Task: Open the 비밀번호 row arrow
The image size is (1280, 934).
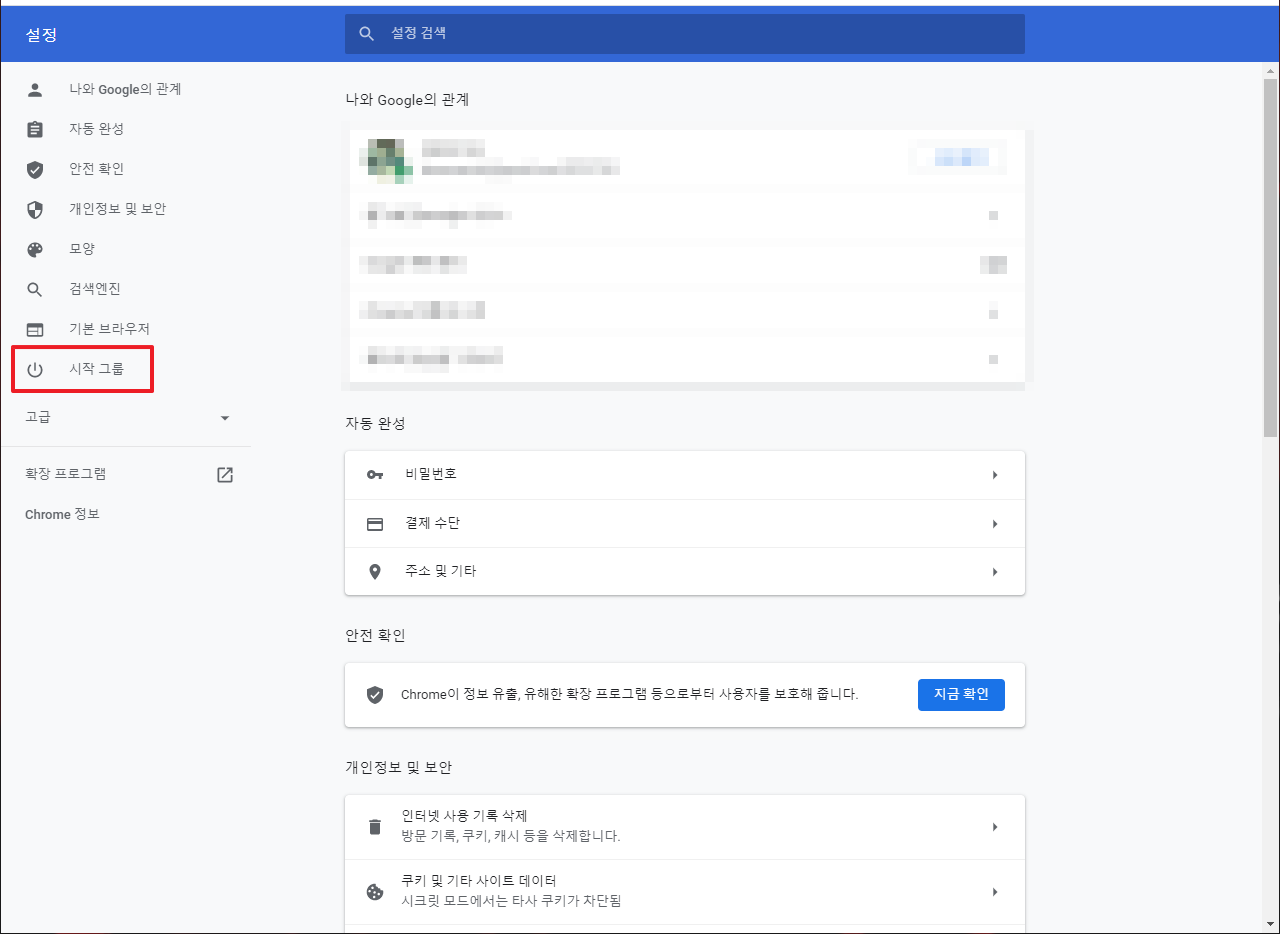Action: point(995,475)
